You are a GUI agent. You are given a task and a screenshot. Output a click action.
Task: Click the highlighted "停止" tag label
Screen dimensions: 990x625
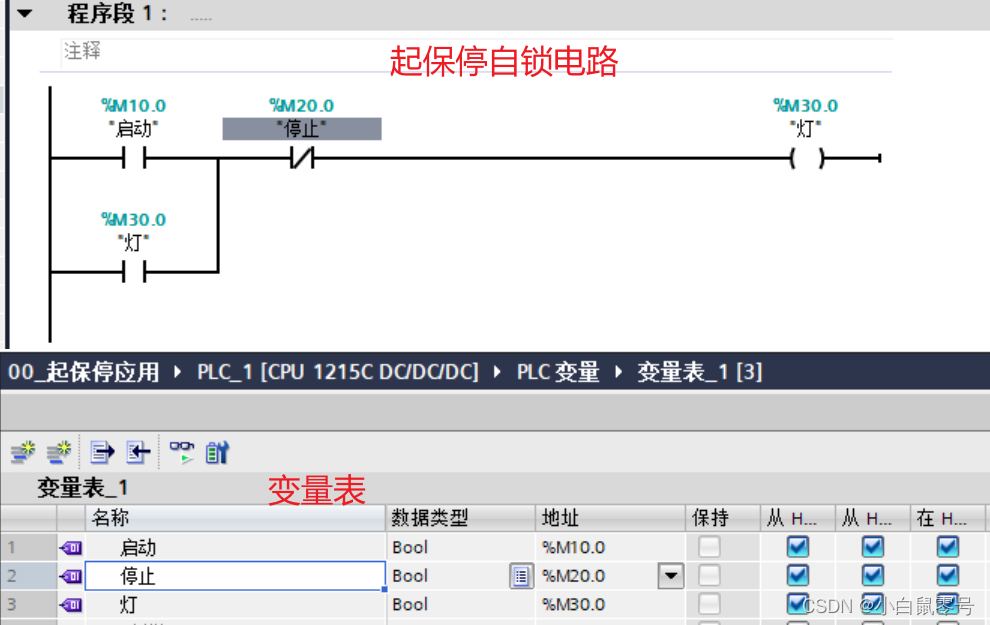302,129
